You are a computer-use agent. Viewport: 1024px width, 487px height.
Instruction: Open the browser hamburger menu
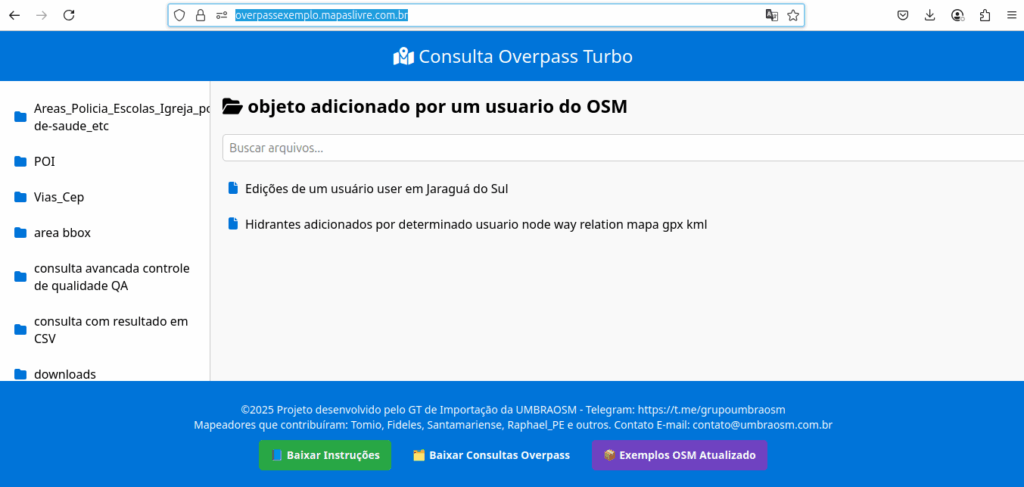tap(1011, 16)
